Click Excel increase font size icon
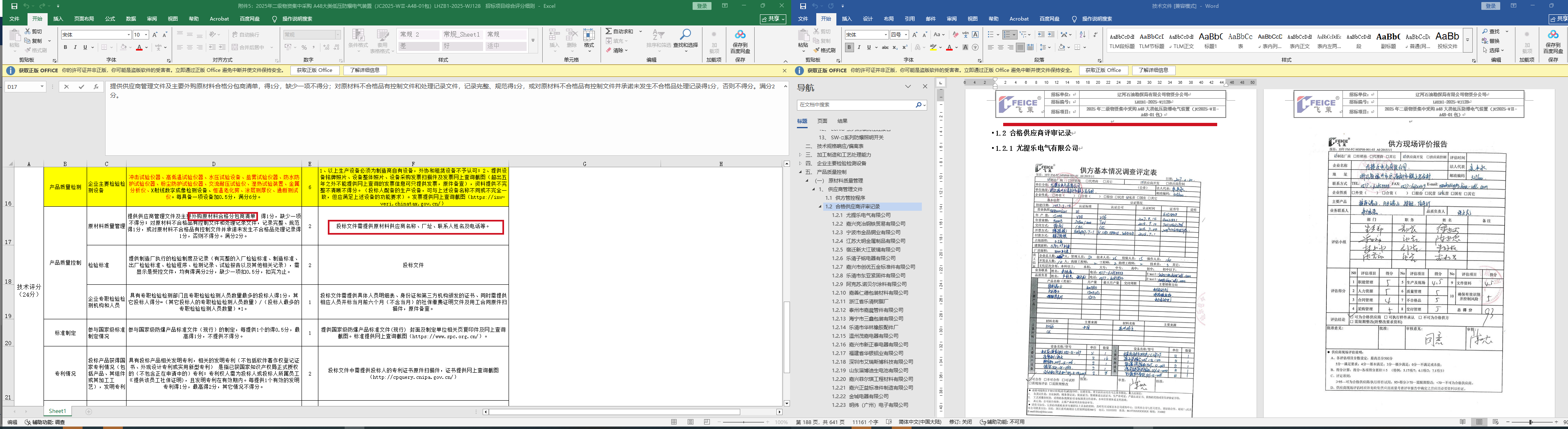 [x=155, y=35]
